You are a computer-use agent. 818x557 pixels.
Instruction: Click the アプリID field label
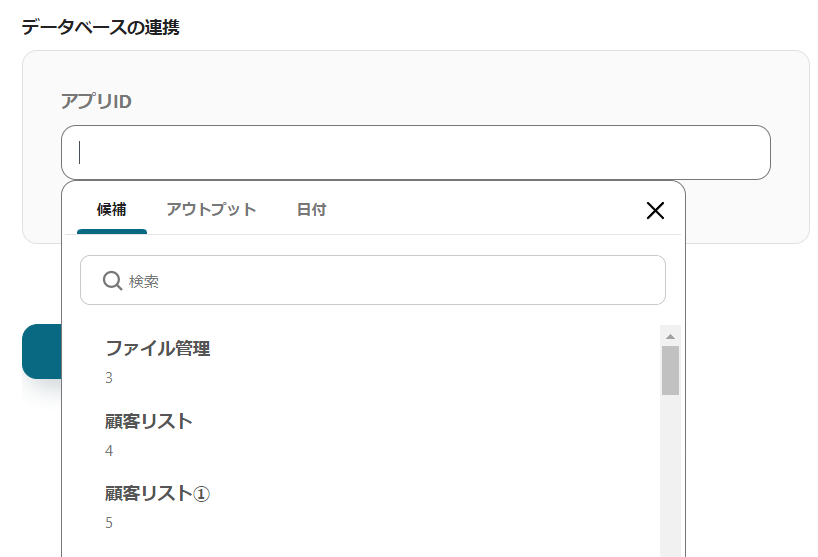pyautogui.click(x=96, y=101)
